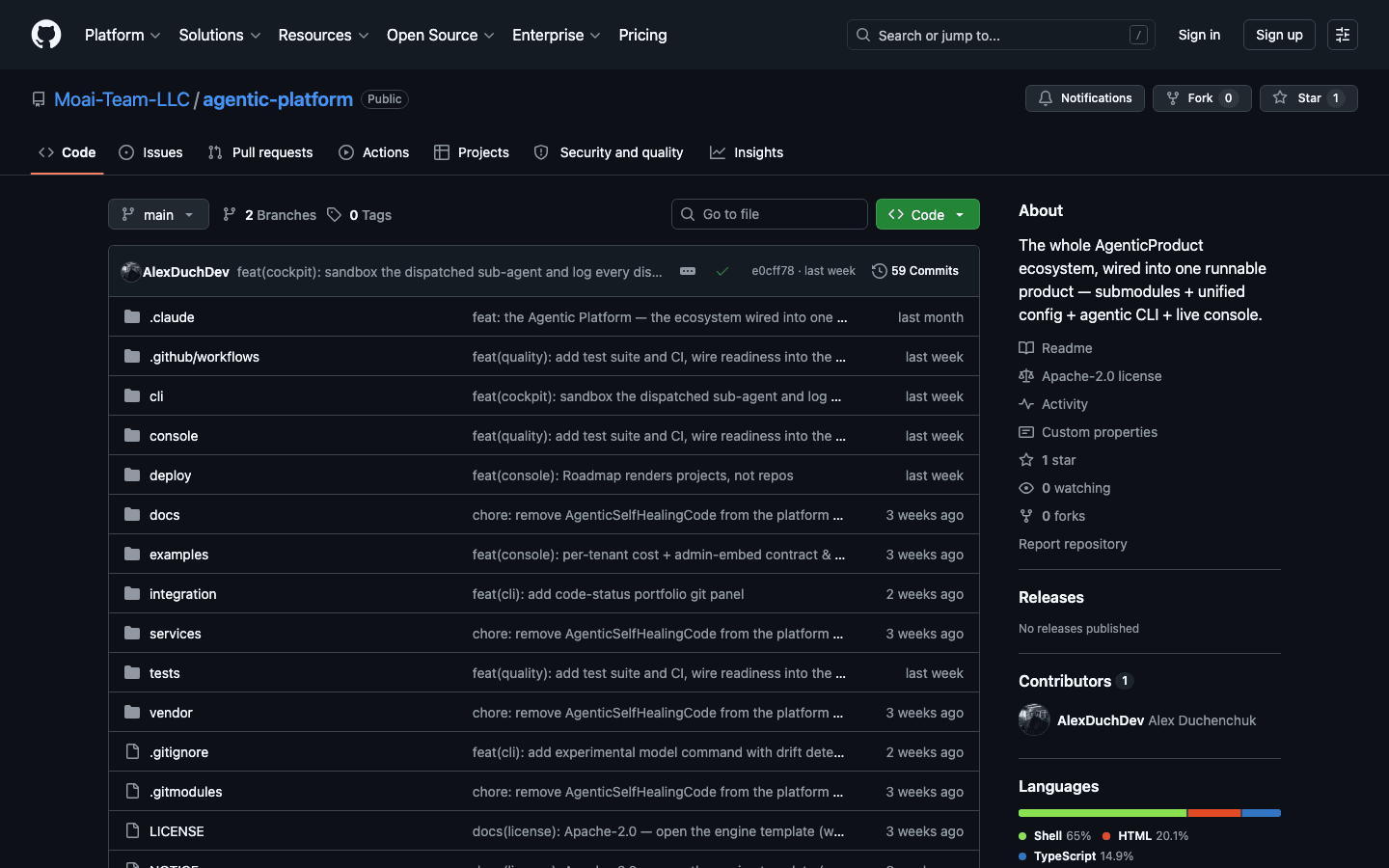Click the Sign up button

(1279, 35)
